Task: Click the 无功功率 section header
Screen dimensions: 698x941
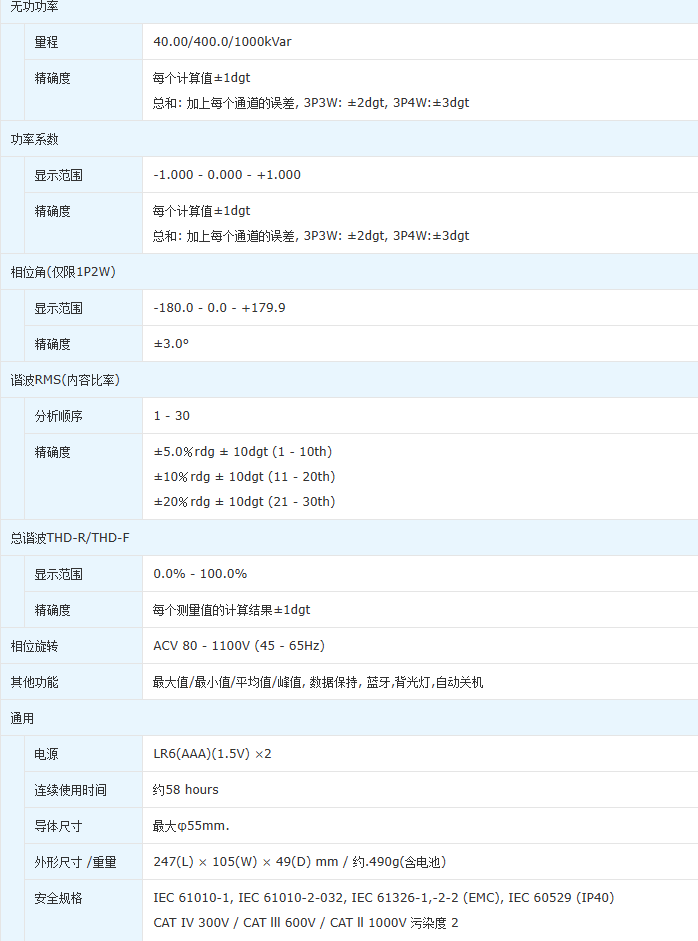Action: (x=34, y=6)
